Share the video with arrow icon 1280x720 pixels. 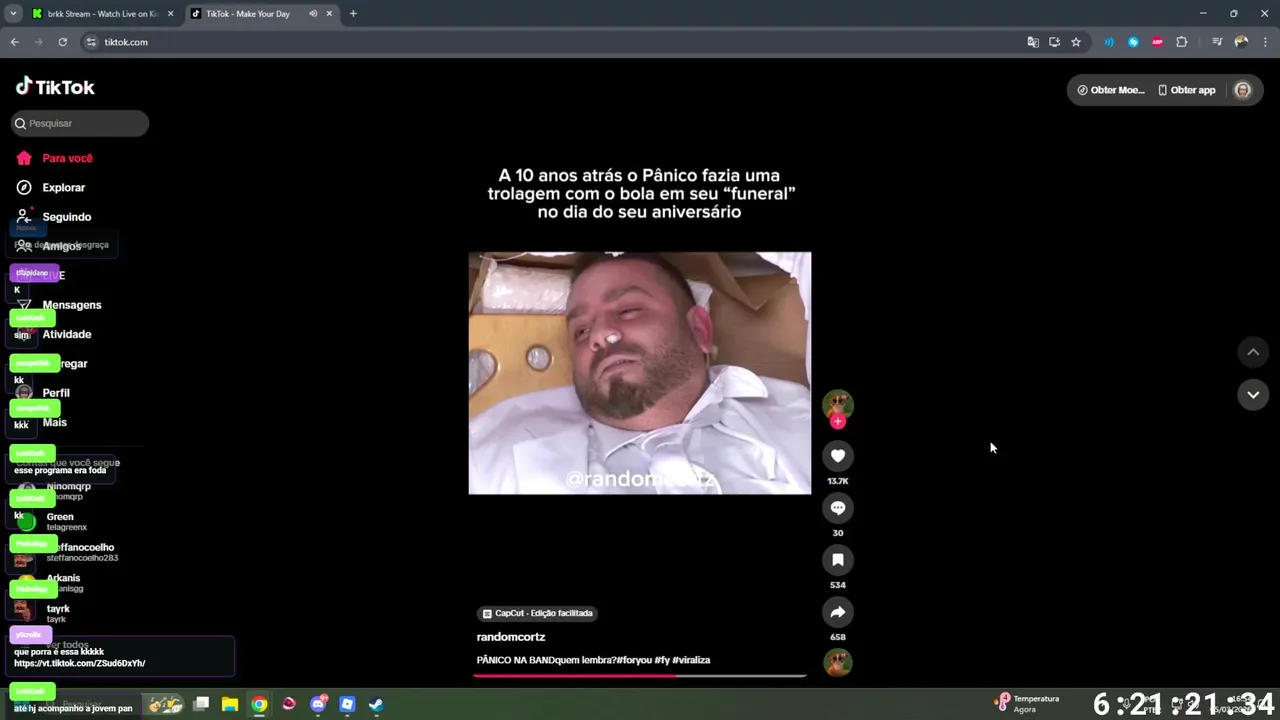[838, 612]
